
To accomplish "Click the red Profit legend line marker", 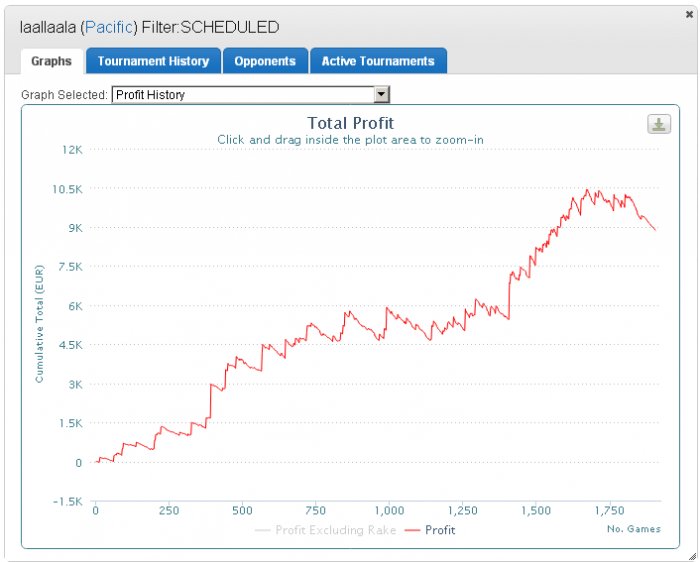I will point(412,530).
